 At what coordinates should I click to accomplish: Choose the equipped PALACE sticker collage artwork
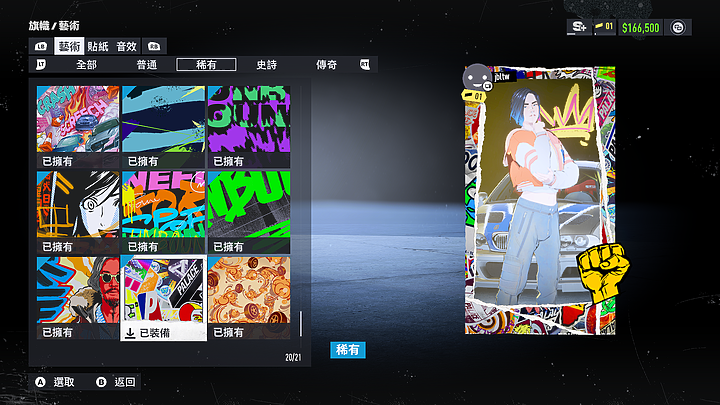pos(163,298)
